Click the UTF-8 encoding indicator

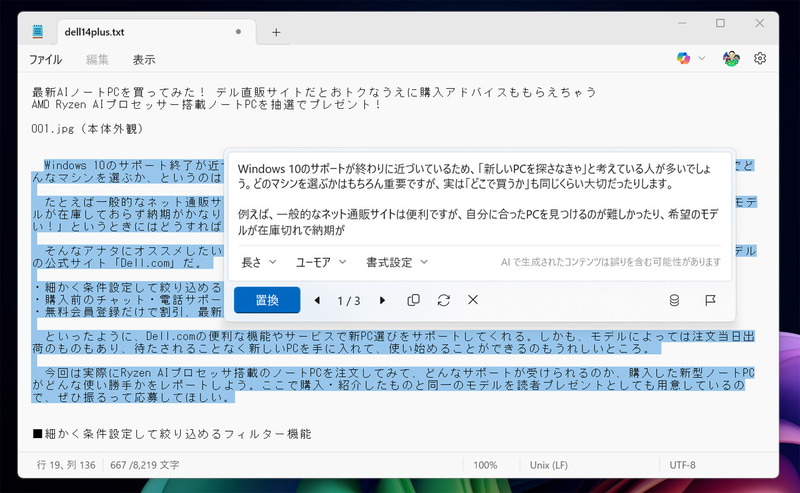point(682,465)
